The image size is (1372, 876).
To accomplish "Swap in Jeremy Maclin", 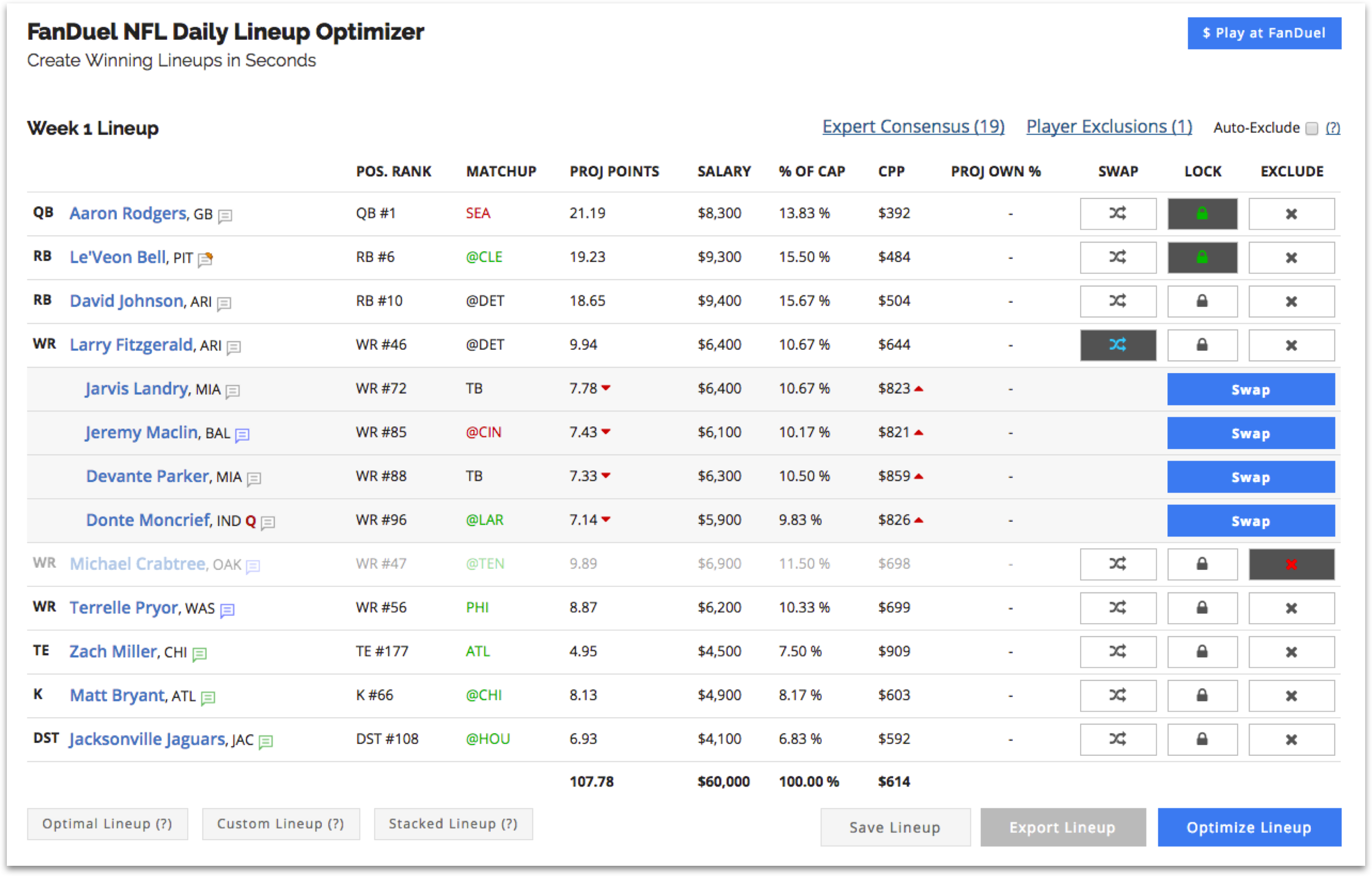I will click(1251, 433).
